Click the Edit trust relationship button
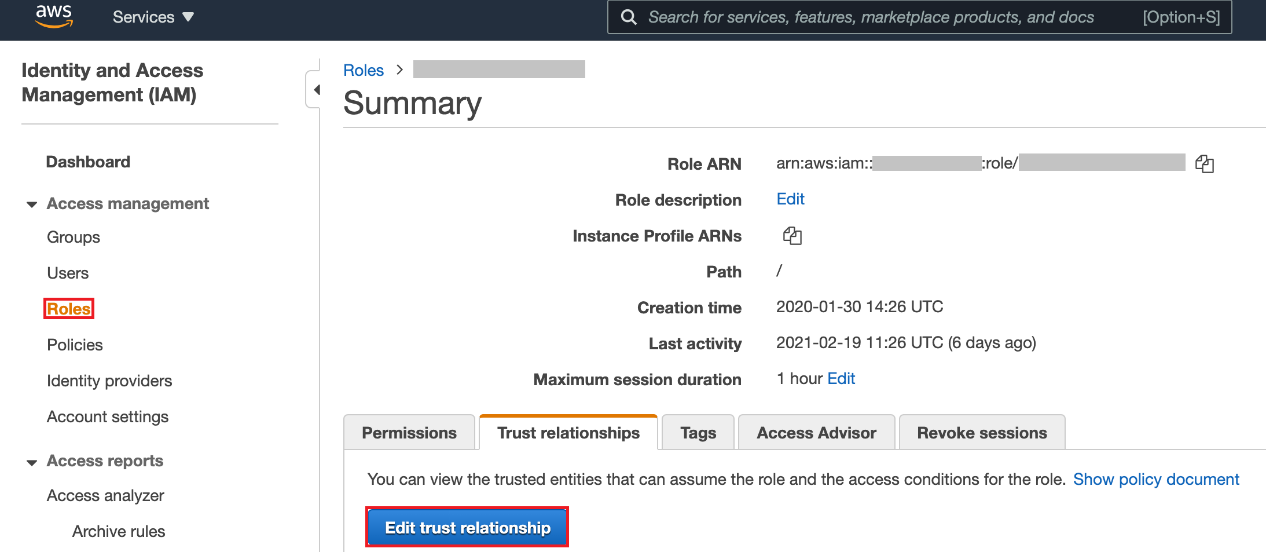The image size is (1266, 552). pyautogui.click(x=467, y=527)
